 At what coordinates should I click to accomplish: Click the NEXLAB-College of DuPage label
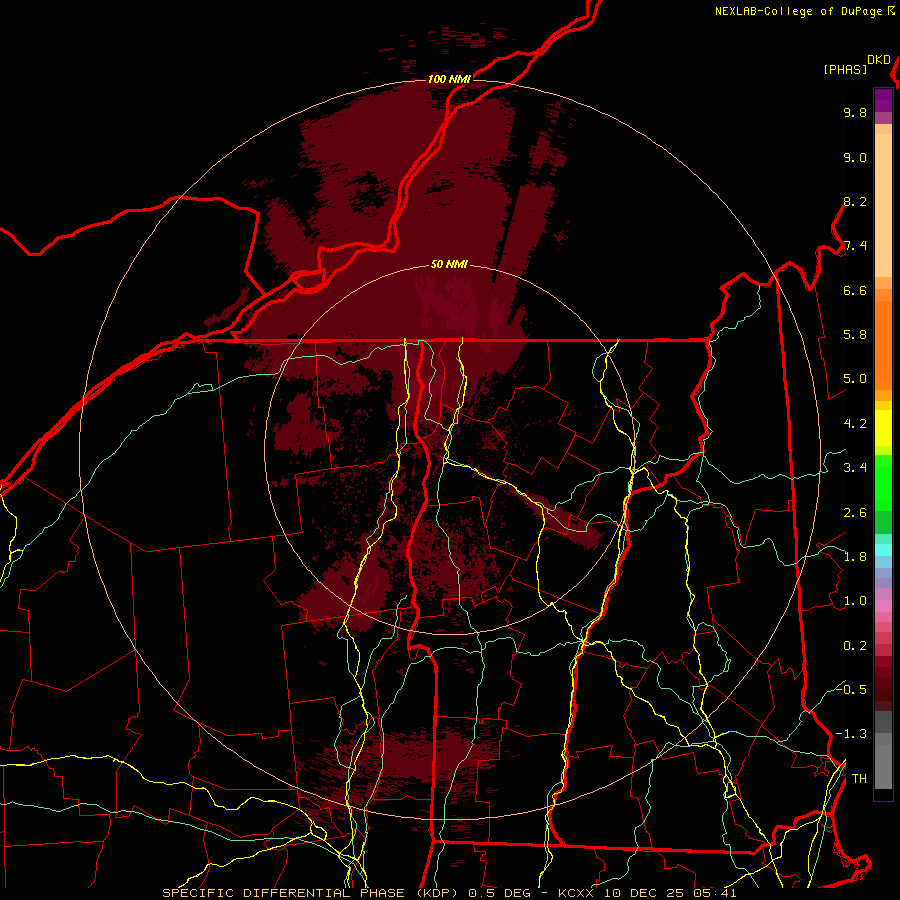point(799,11)
